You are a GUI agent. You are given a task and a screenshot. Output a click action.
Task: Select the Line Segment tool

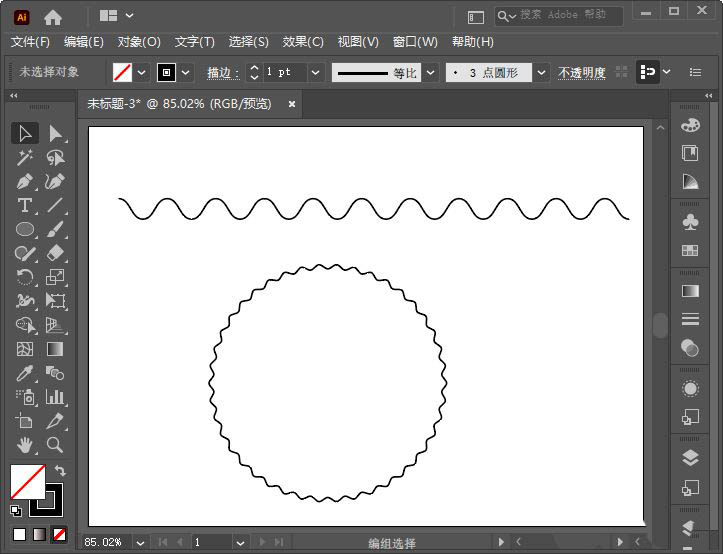[x=55, y=205]
